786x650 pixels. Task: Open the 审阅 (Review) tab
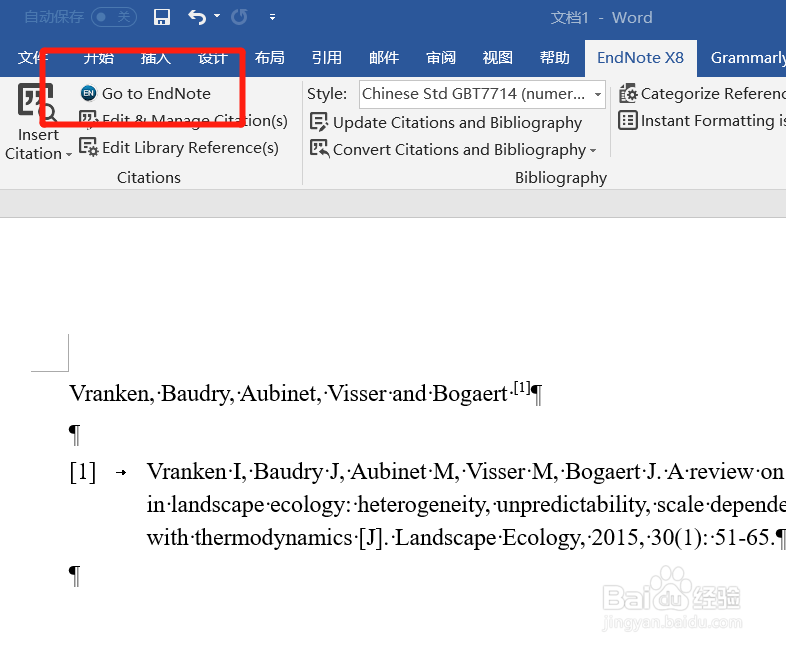(x=441, y=58)
